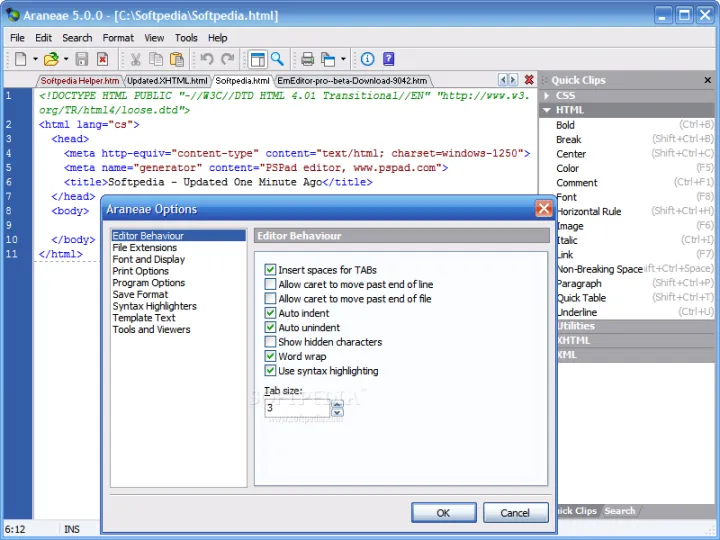This screenshot has width=720, height=540.
Task: Toggle Auto indent checkbox
Action: 270,313
